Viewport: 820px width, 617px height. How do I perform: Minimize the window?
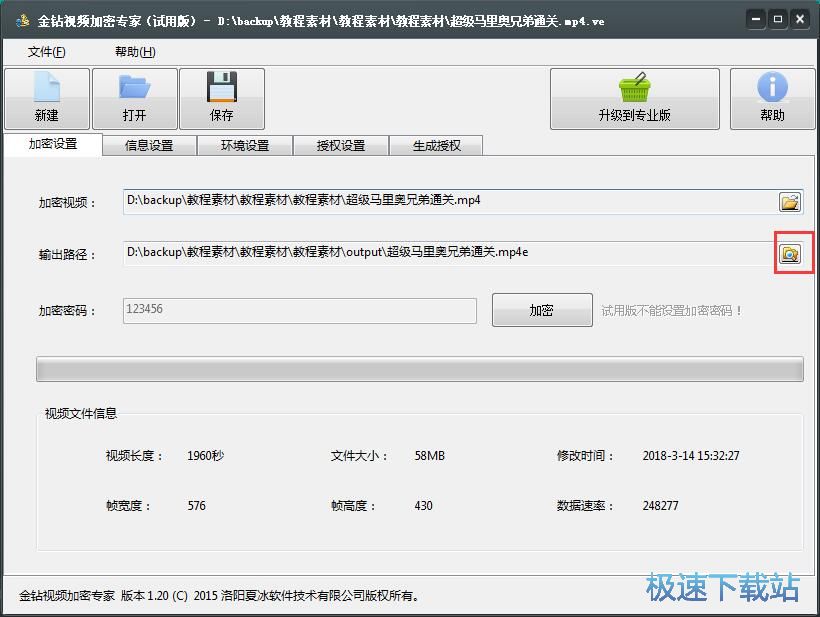pyautogui.click(x=756, y=20)
